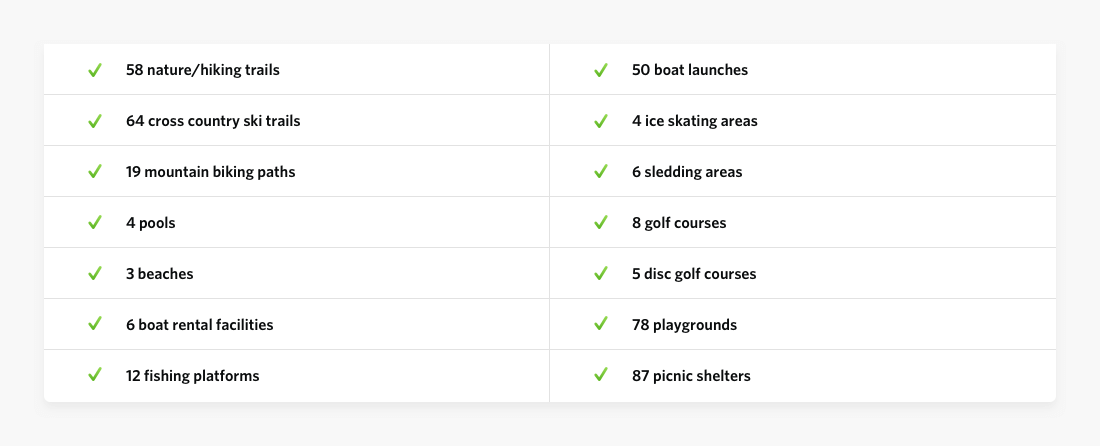Viewport: 1100px width, 446px height.
Task: Click the "58 nature/hiking trails" text
Action: click(x=203, y=70)
